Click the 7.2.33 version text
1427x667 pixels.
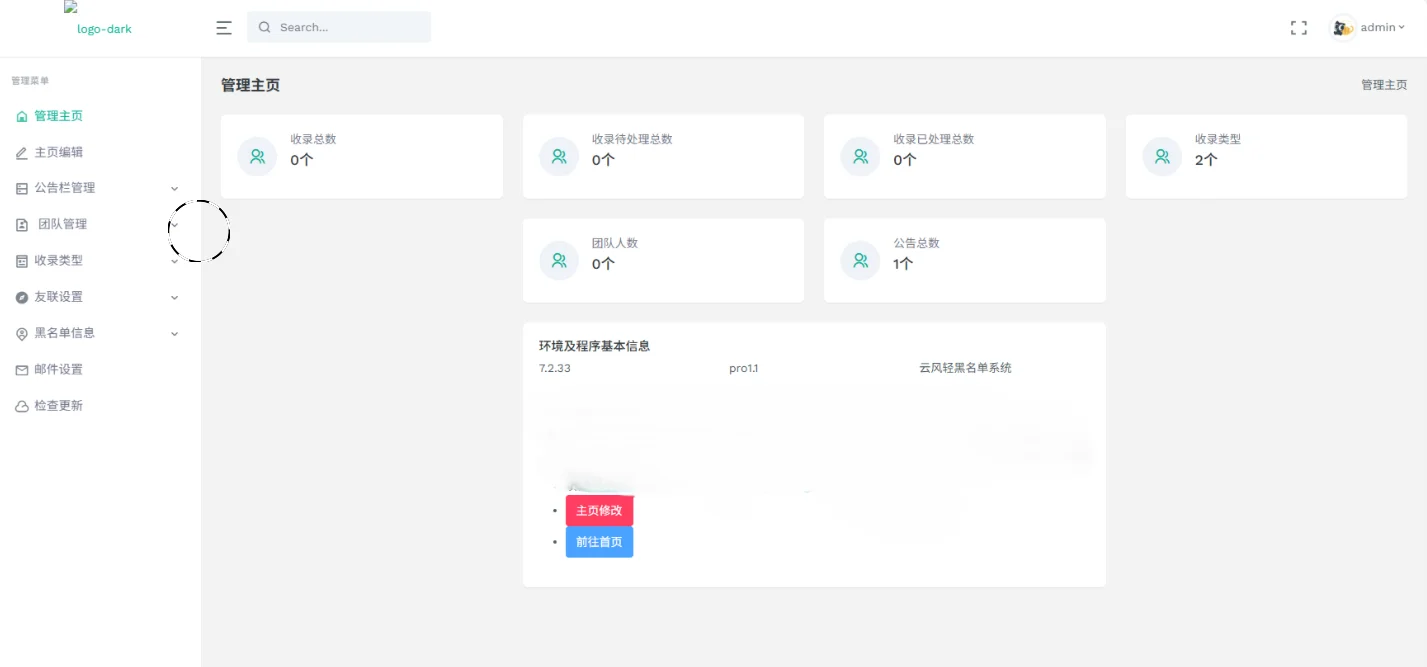[x=555, y=368]
